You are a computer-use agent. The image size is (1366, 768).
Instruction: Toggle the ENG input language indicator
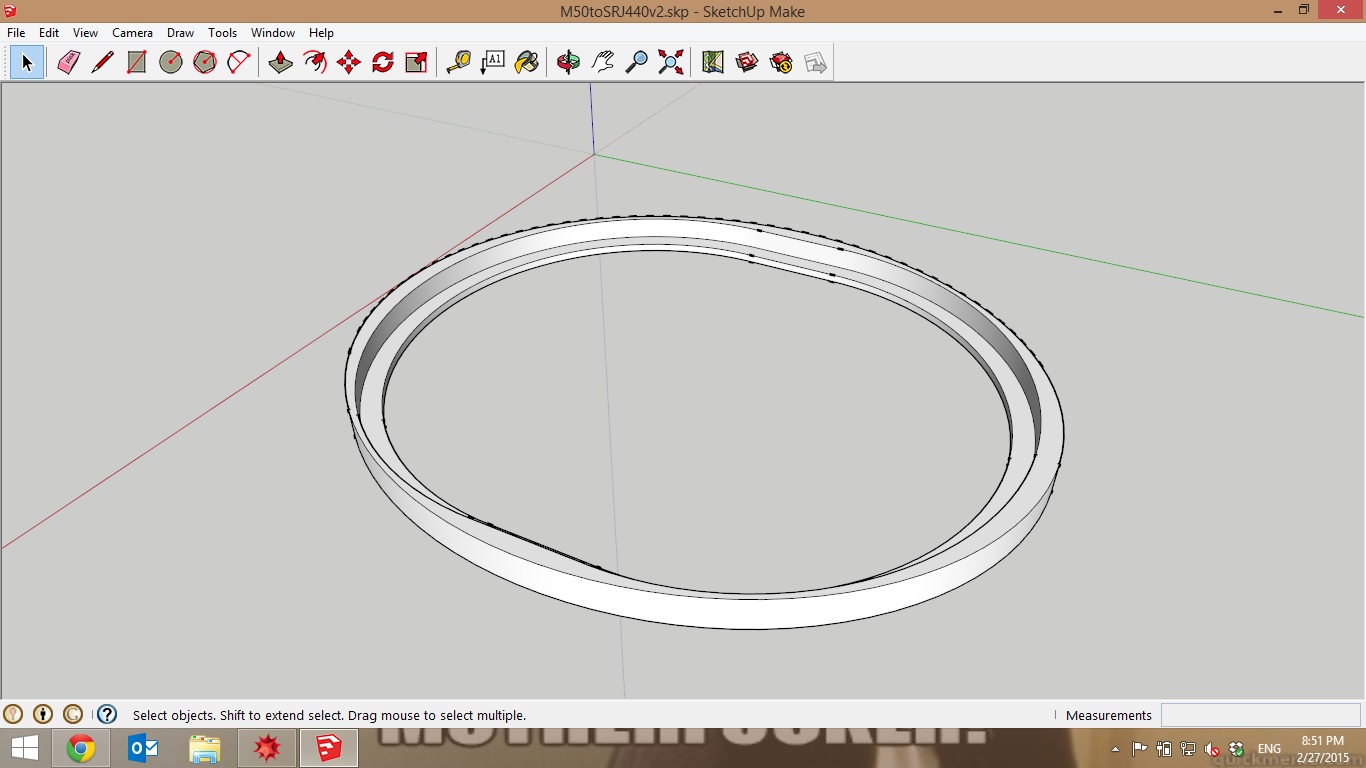coord(1269,749)
